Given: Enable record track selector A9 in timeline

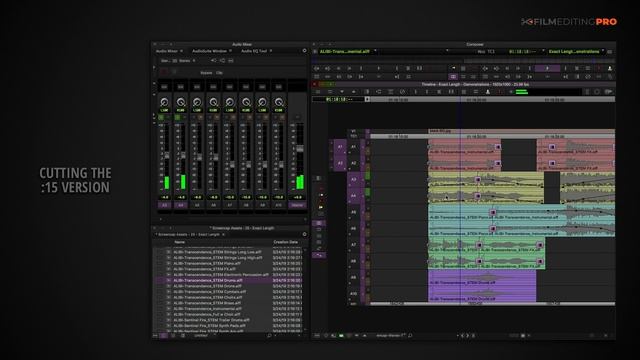Looking at the screenshot, I should coord(353,278).
